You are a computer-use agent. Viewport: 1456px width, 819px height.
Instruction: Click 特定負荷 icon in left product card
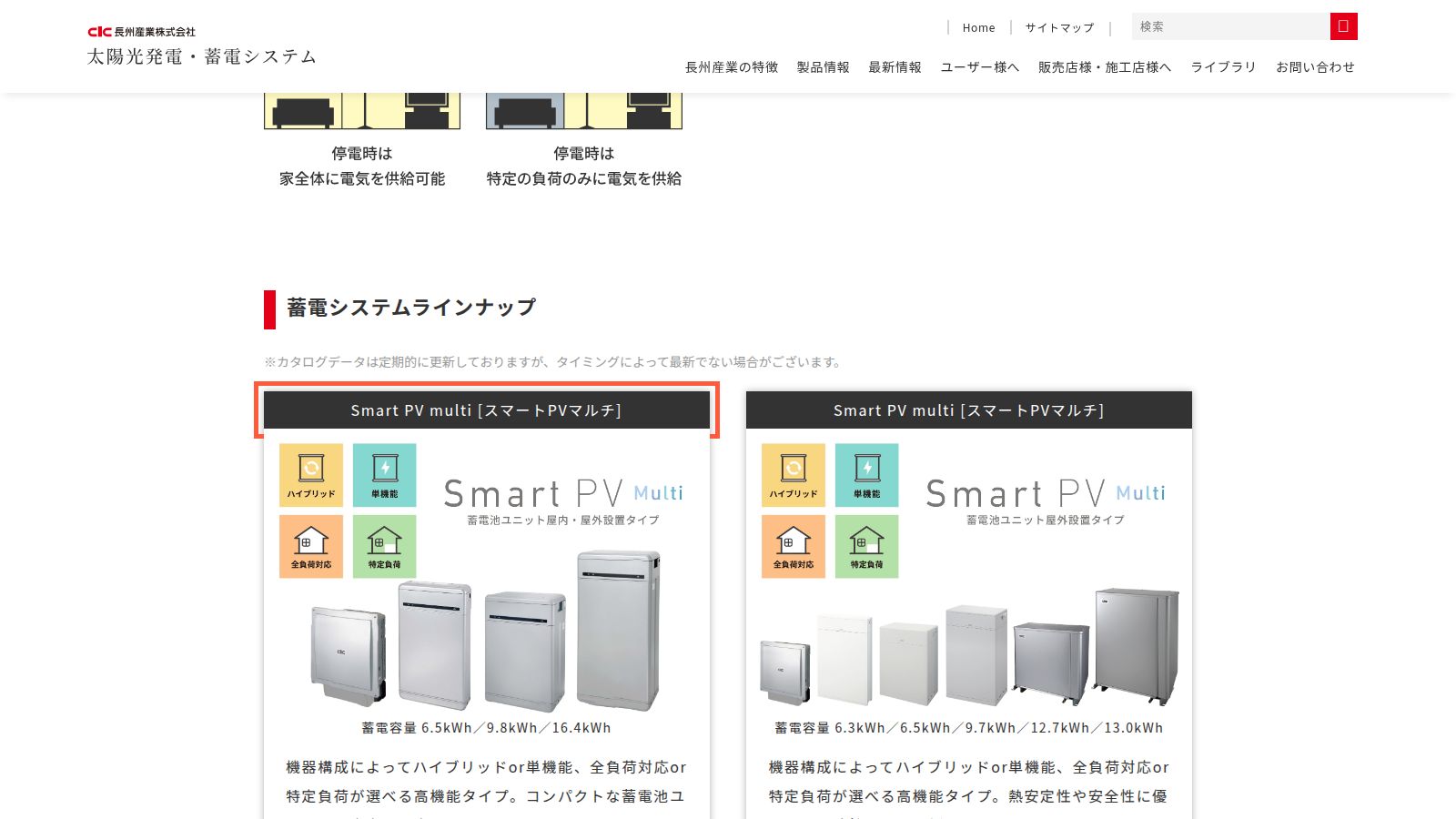[x=384, y=547]
